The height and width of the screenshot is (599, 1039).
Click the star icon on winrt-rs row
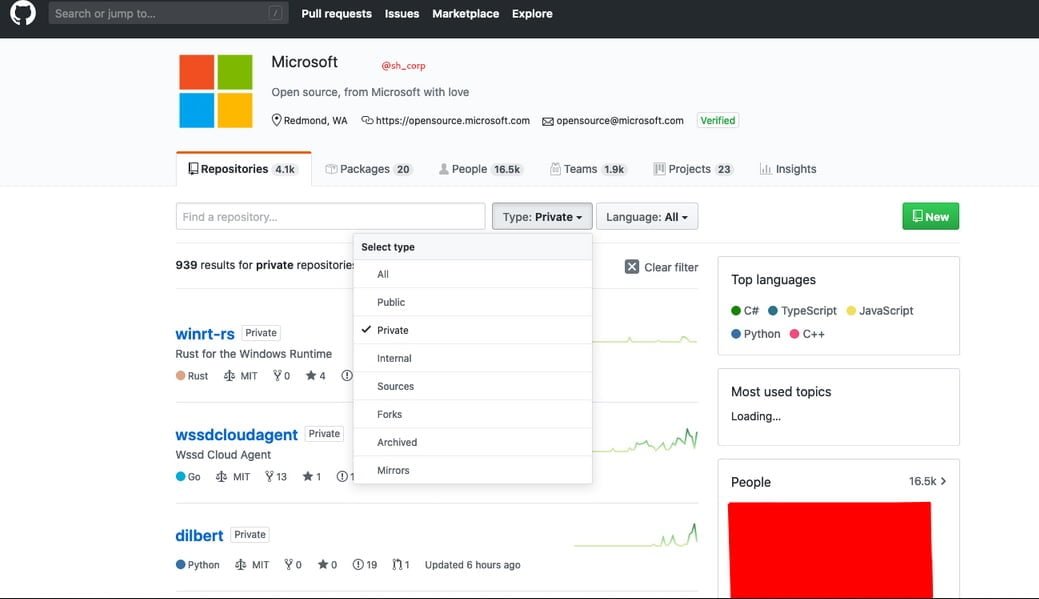click(x=311, y=376)
